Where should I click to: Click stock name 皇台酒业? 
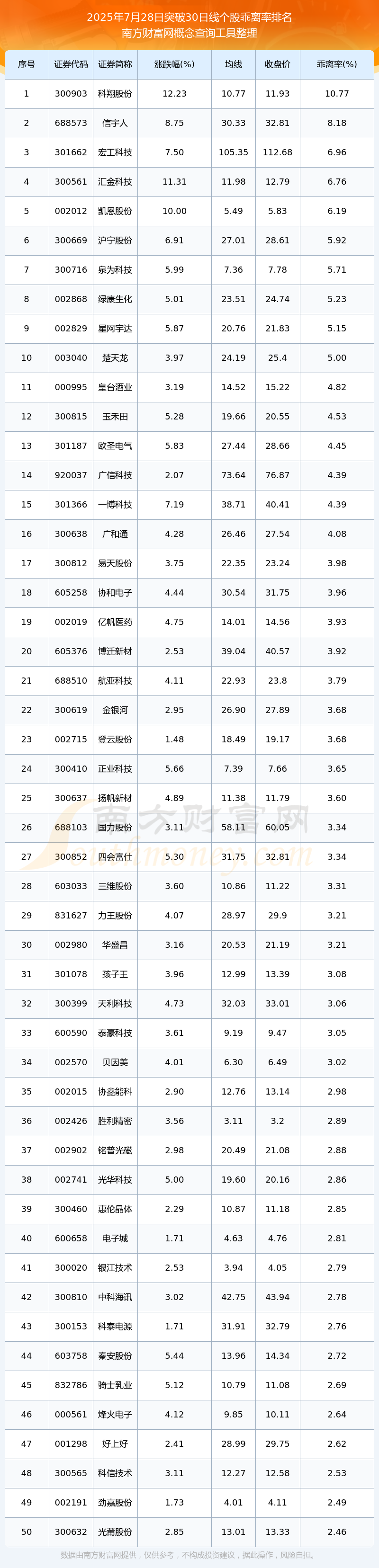point(115,387)
